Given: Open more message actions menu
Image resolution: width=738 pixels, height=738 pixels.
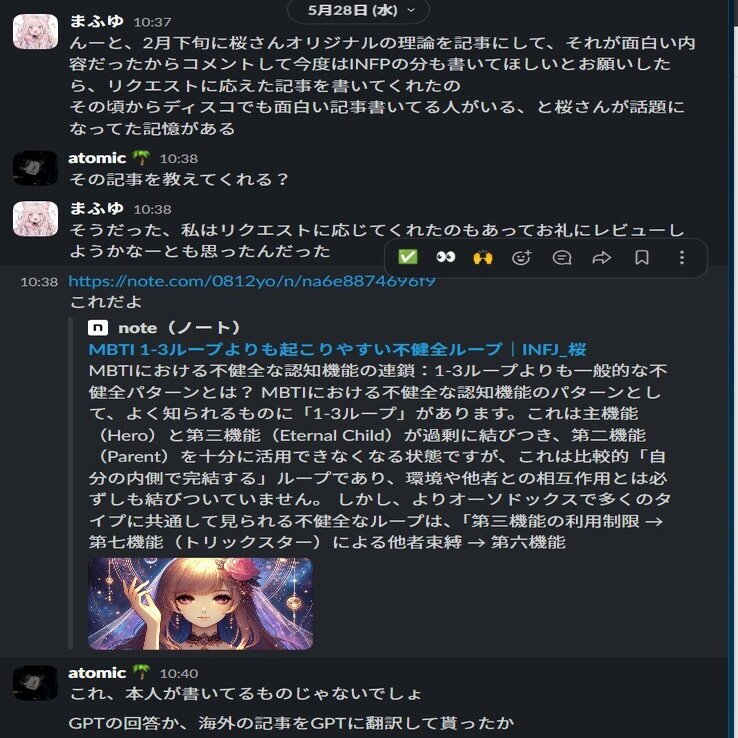Looking at the screenshot, I should click(682, 257).
